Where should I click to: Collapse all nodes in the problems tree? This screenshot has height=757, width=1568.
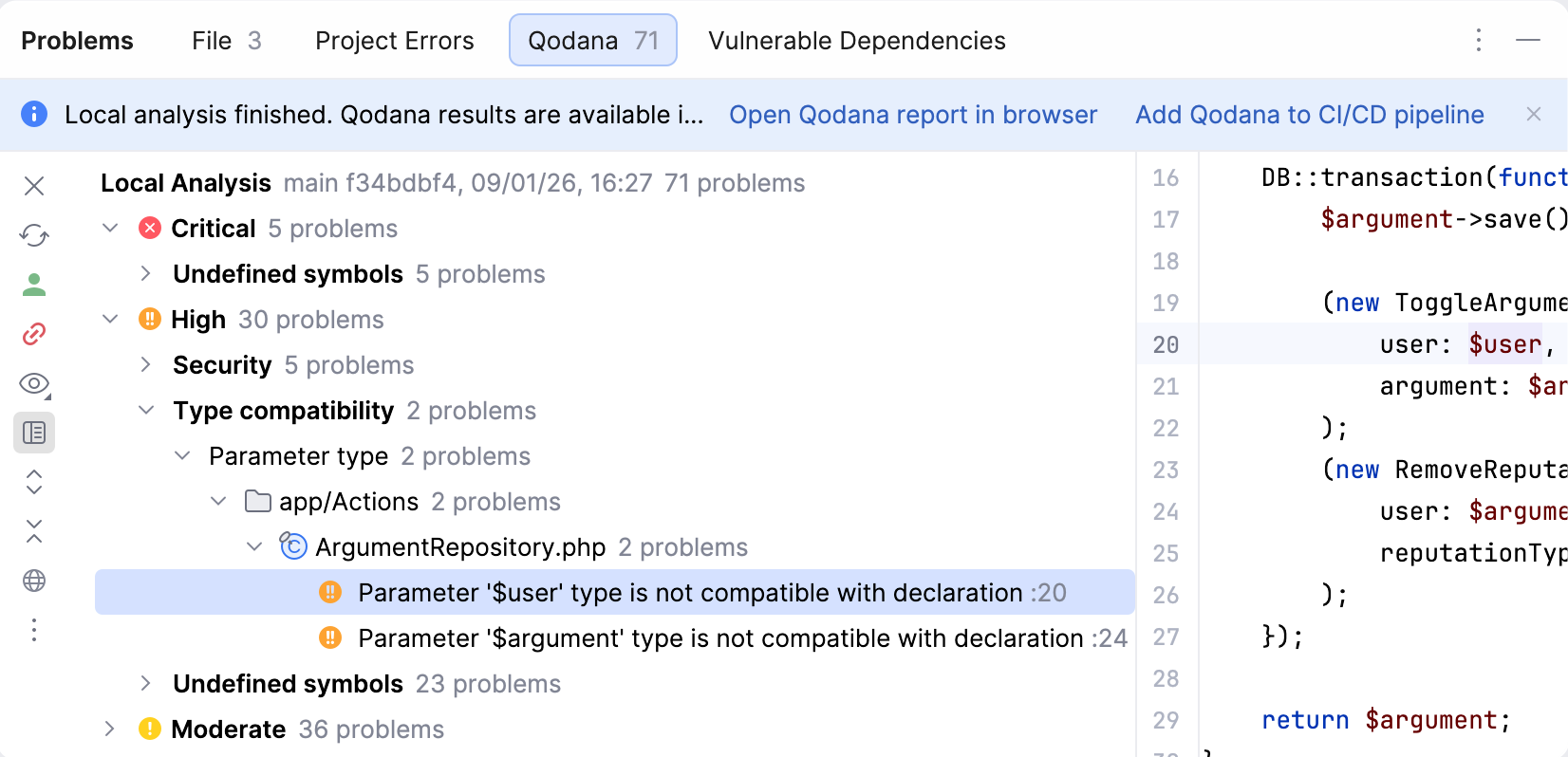pos(34,531)
